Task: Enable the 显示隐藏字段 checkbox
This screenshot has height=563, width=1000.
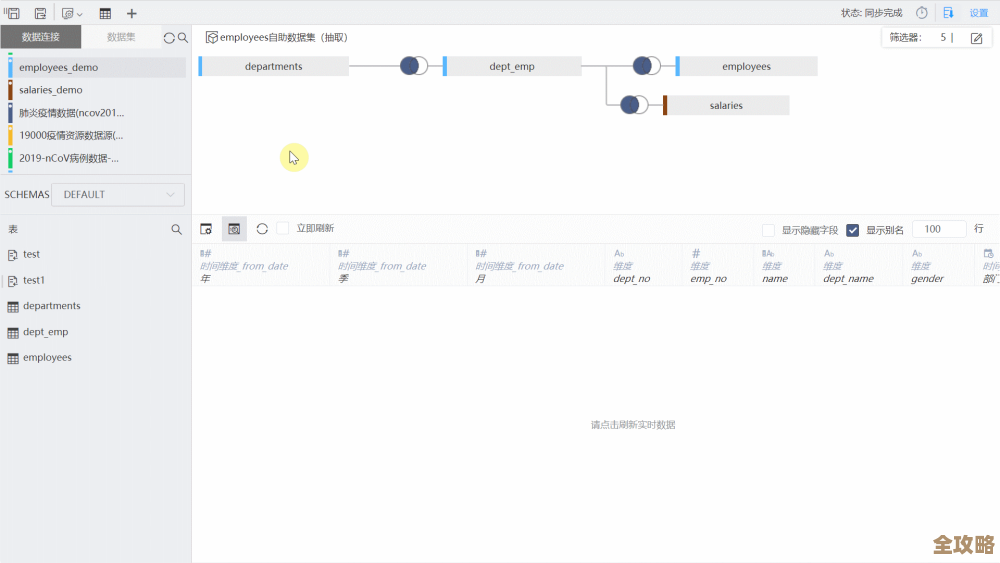Action: (x=768, y=230)
